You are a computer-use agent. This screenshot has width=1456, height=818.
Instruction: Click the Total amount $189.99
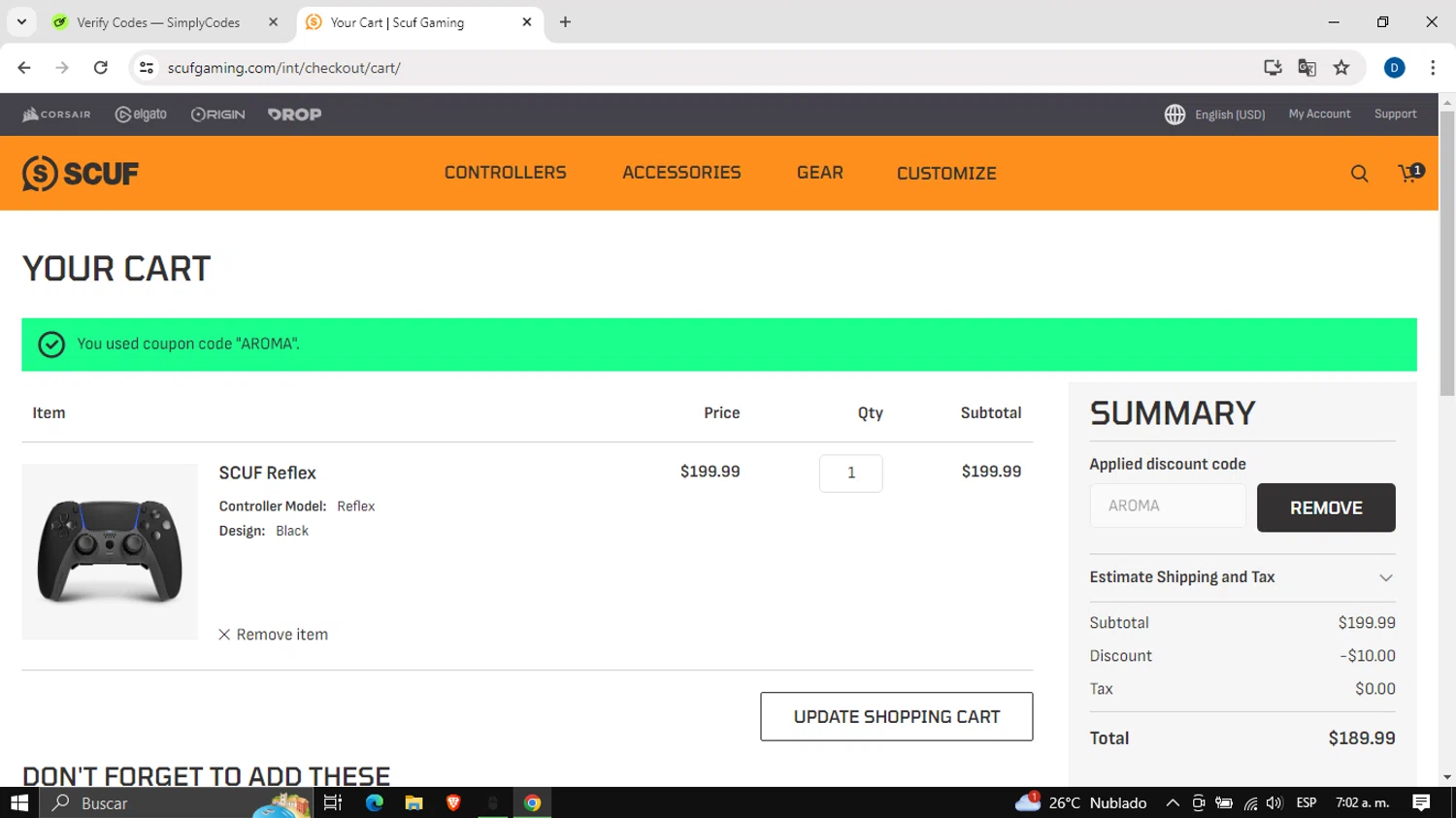pyautogui.click(x=1362, y=738)
